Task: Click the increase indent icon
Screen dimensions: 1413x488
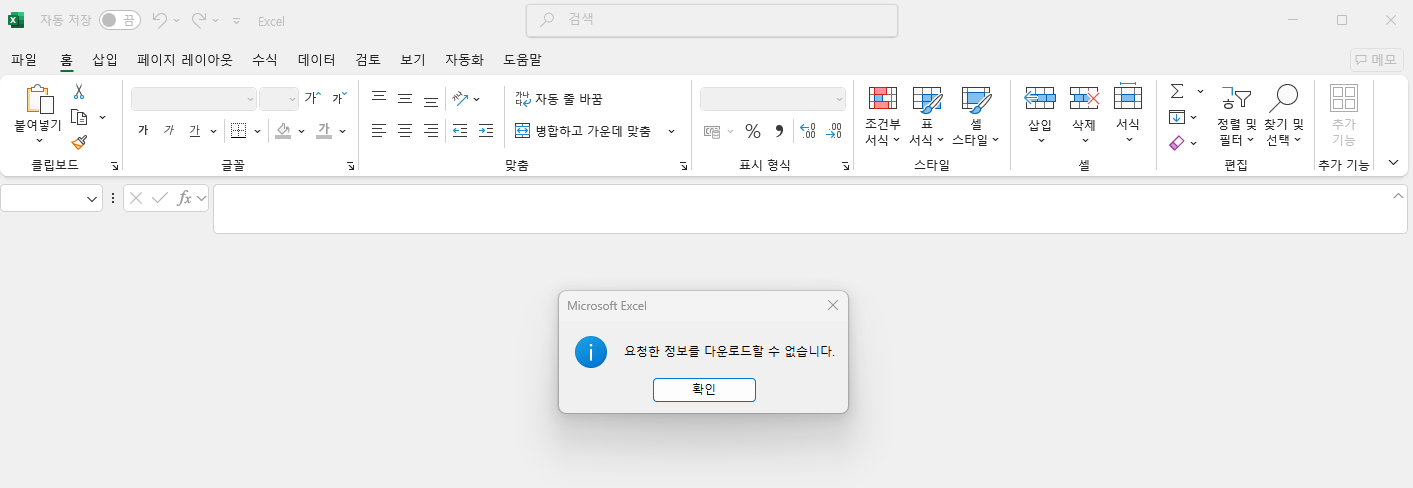Action: pos(486,130)
